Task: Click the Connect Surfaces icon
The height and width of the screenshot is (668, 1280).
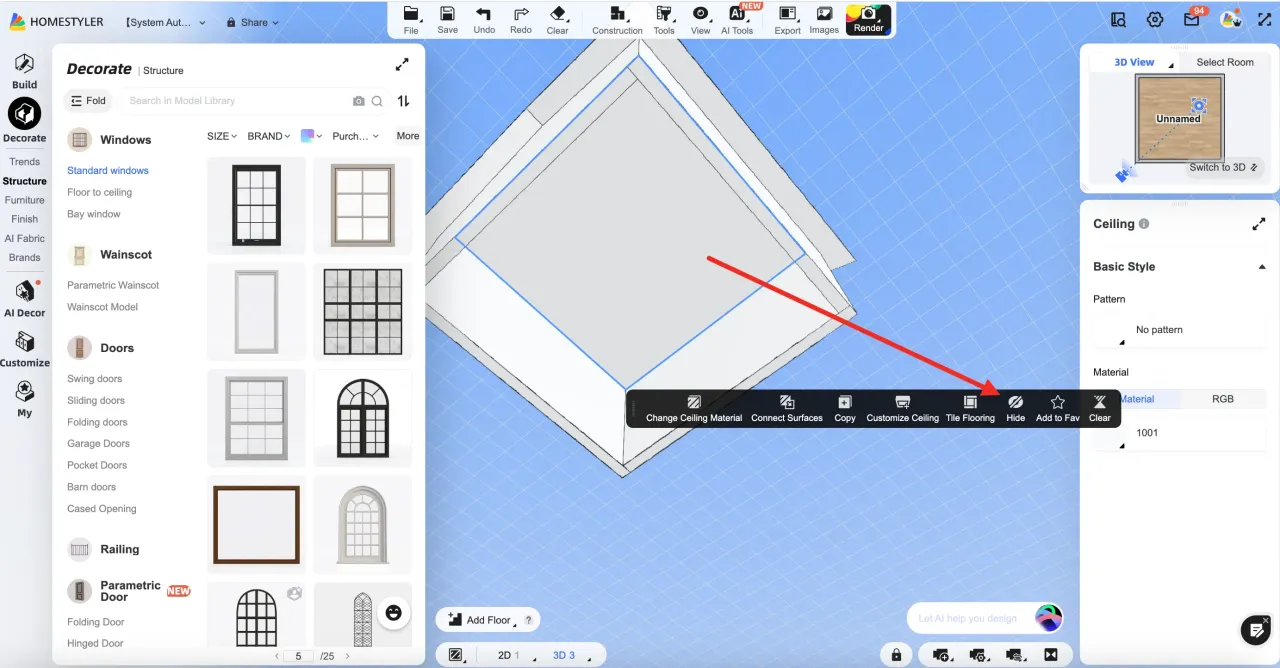Action: pyautogui.click(x=787, y=402)
